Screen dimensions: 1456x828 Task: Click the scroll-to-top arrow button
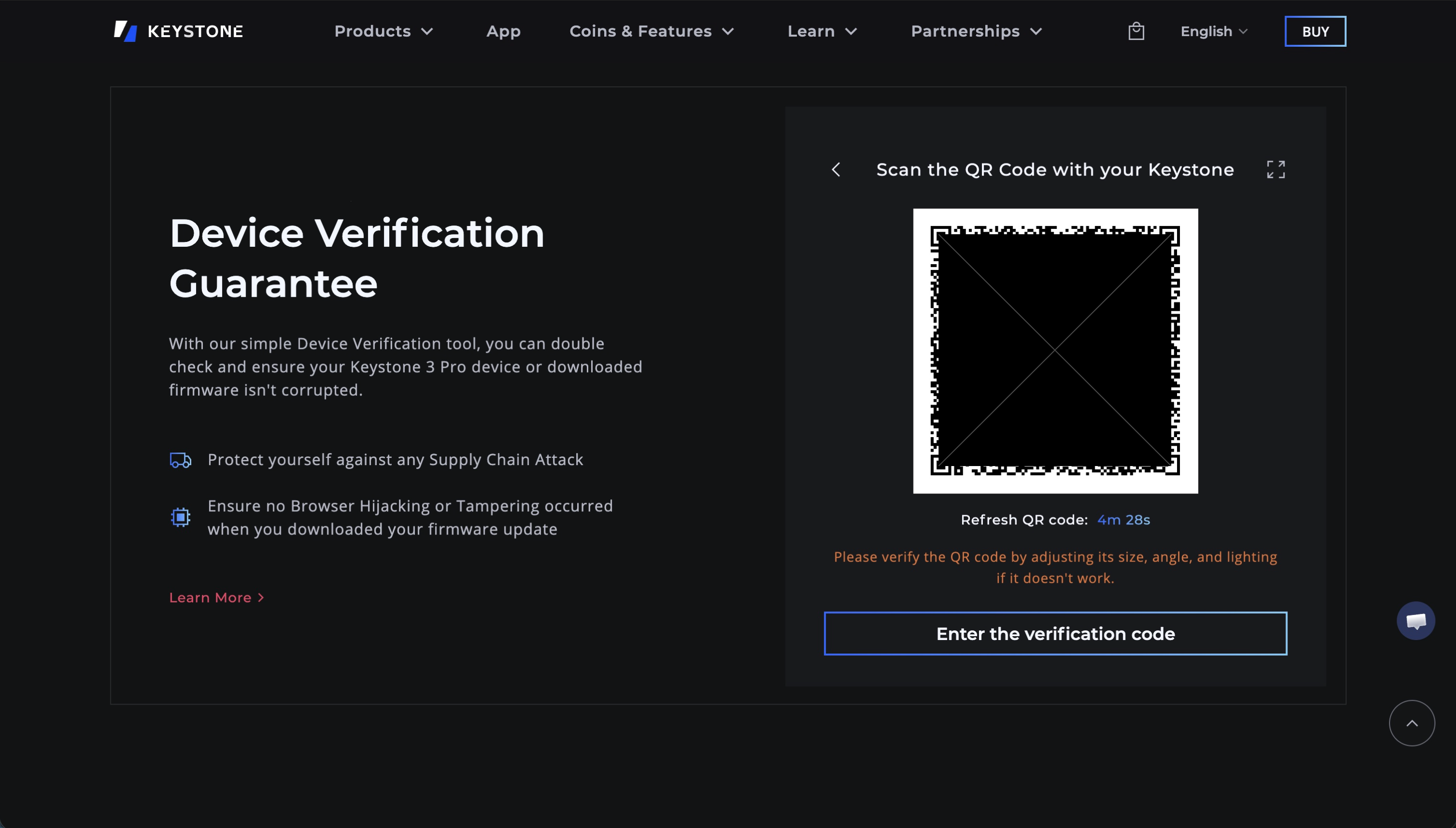click(x=1412, y=723)
